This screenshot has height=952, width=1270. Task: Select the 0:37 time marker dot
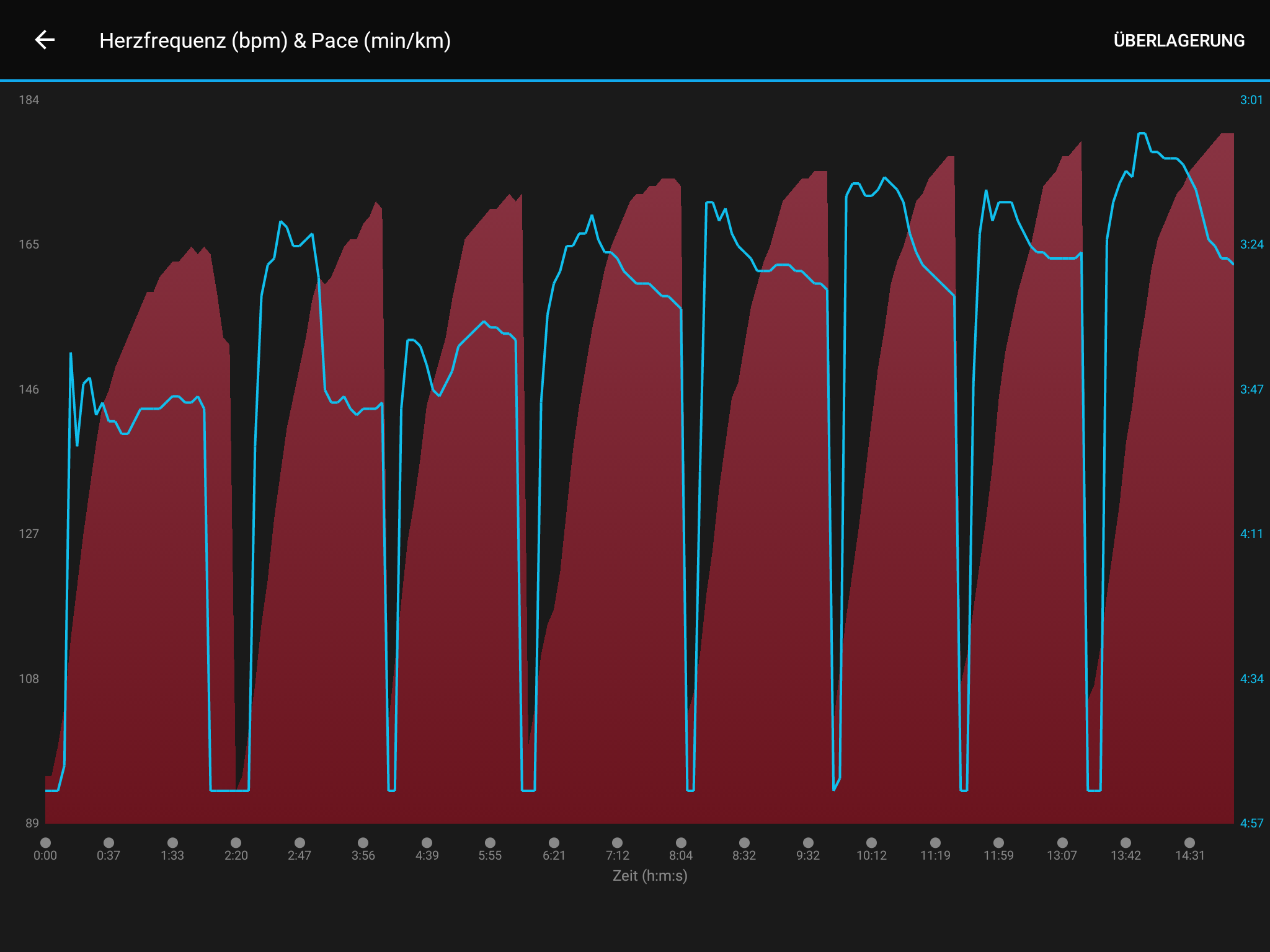tap(109, 842)
